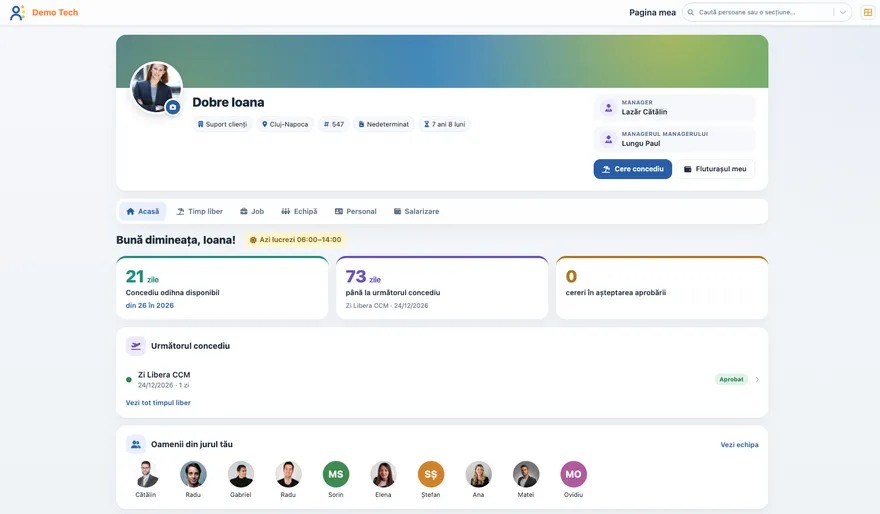880x514 pixels.
Task: Open Gabriel's avatar in team list
Action: click(x=241, y=474)
